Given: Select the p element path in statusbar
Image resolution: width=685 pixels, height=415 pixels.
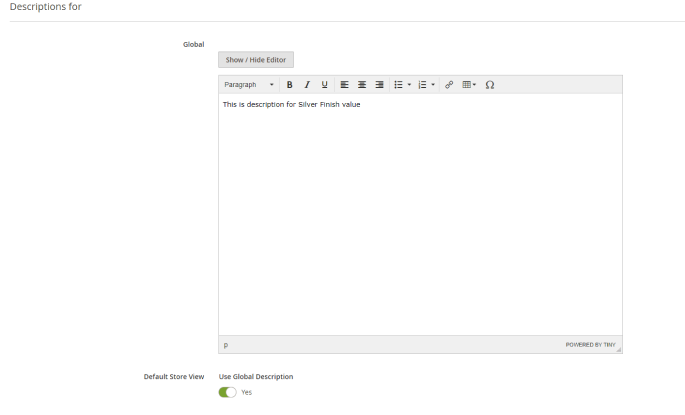Looking at the screenshot, I should pos(226,345).
